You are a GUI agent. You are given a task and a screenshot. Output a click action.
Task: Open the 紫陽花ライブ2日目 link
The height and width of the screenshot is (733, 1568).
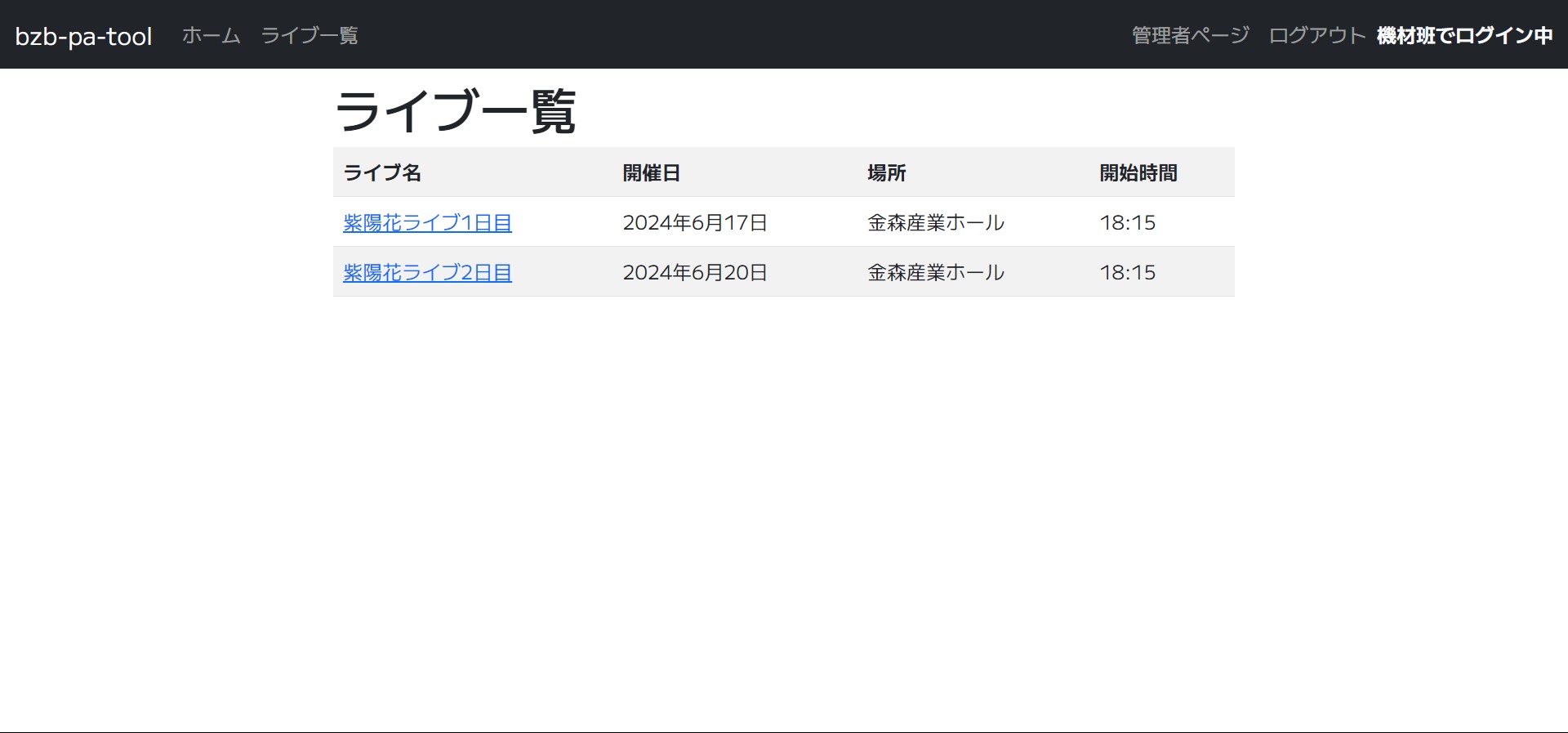click(427, 272)
